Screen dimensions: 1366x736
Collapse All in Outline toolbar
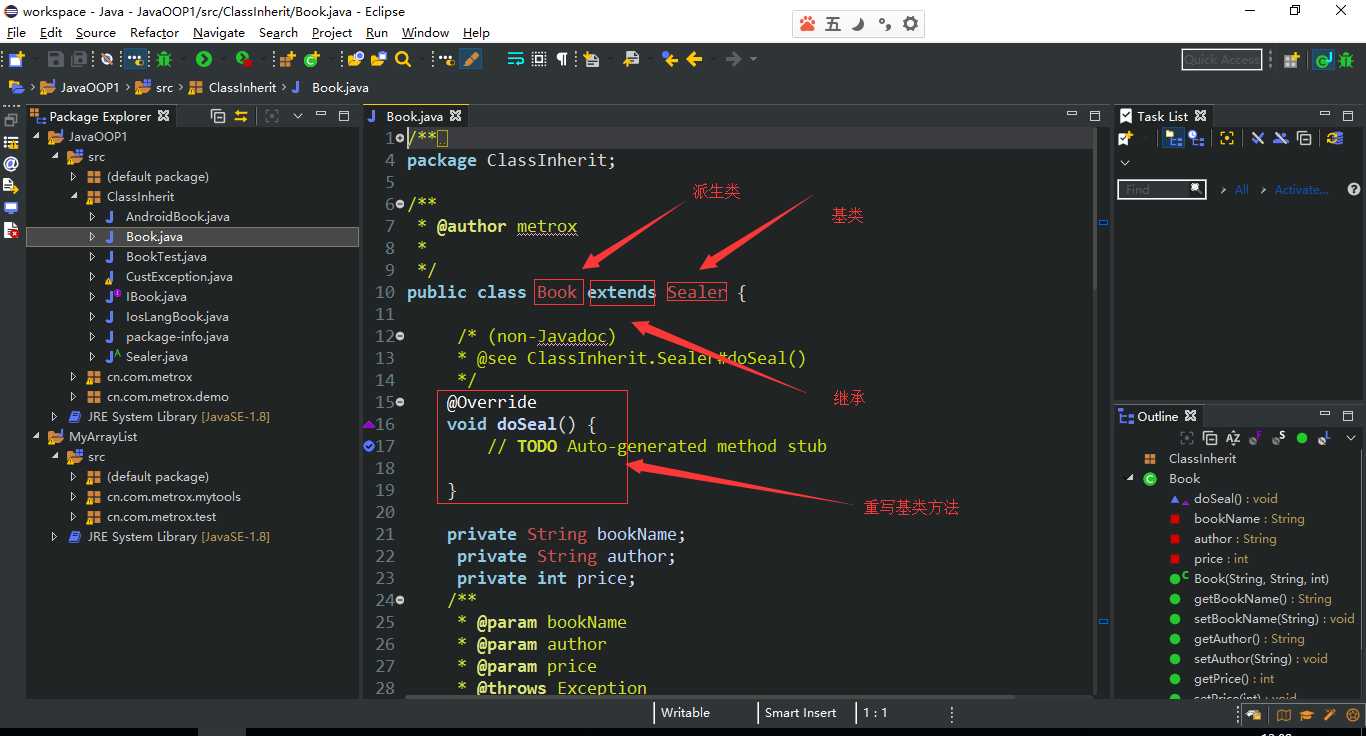1210,438
